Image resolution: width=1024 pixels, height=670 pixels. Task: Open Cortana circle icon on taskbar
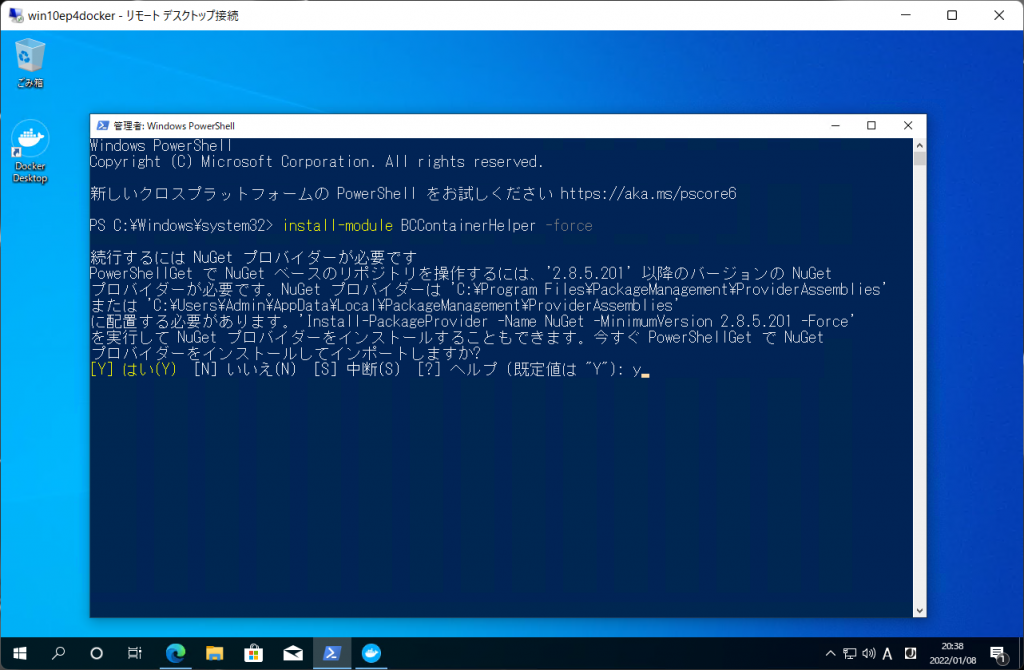tap(97, 653)
